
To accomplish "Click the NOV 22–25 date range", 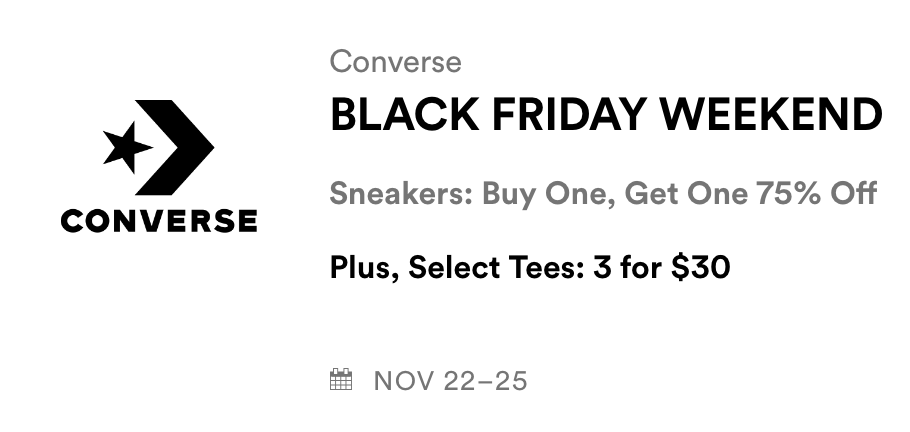I will point(450,381).
